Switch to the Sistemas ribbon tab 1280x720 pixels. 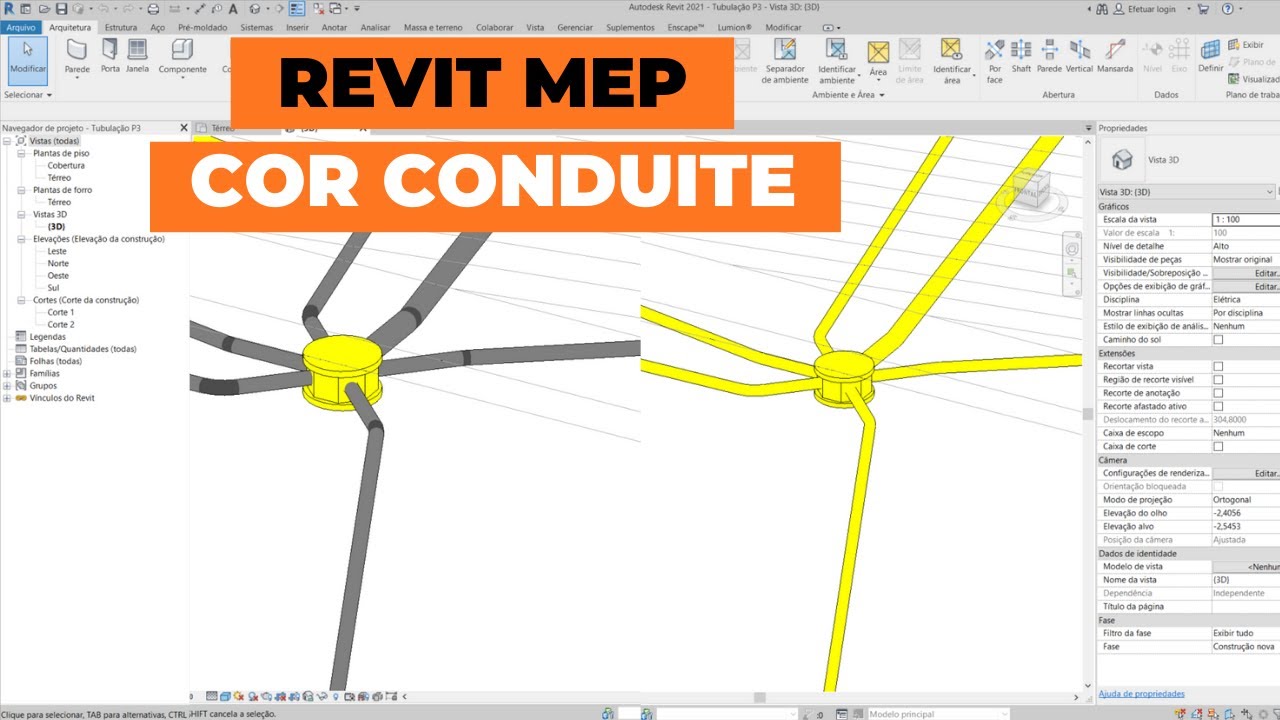(257, 27)
